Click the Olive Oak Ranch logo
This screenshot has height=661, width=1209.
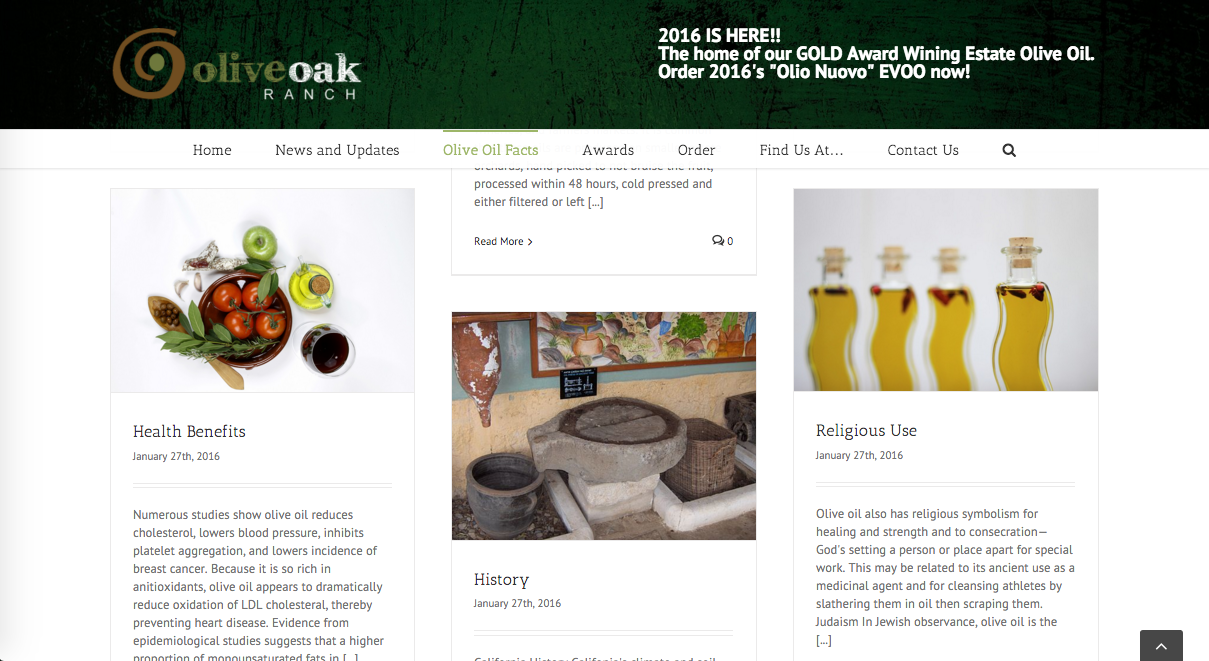point(237,65)
